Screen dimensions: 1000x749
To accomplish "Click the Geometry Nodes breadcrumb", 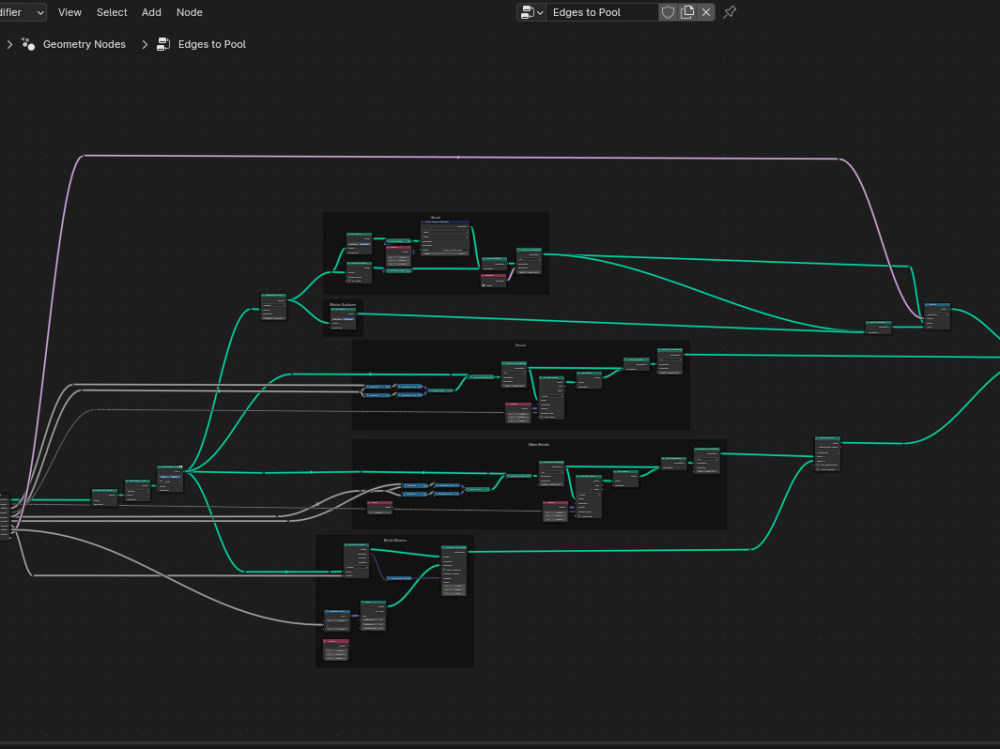I will [x=84, y=44].
